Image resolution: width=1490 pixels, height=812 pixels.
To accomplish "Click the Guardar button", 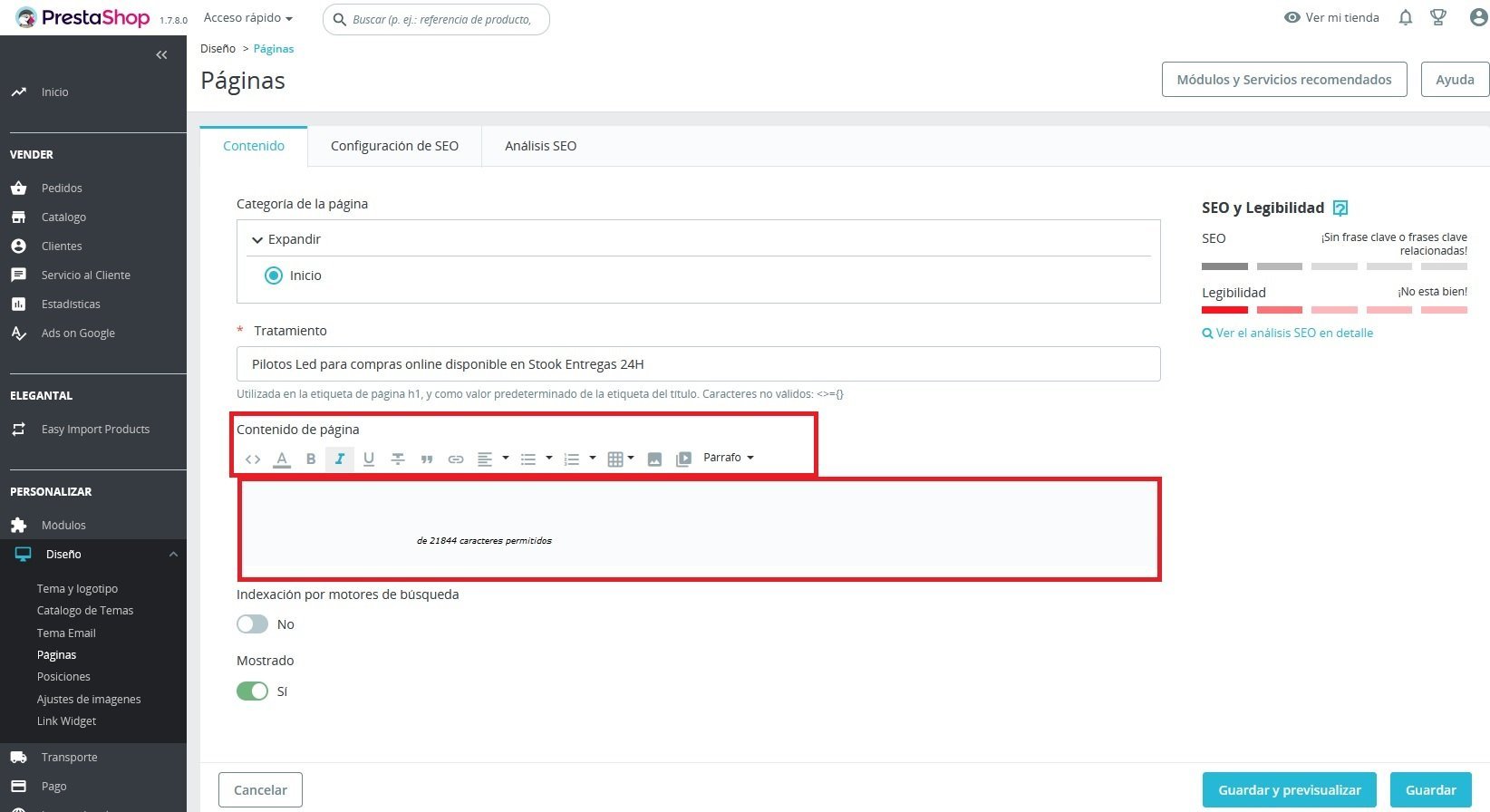I will click(x=1431, y=790).
